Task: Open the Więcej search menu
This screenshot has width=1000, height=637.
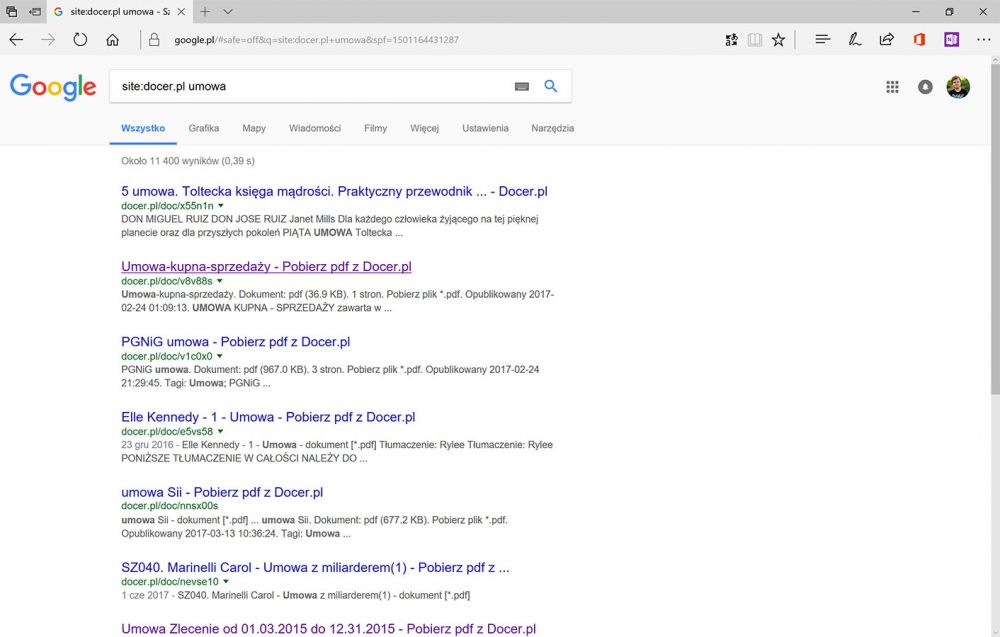Action: 424,128
